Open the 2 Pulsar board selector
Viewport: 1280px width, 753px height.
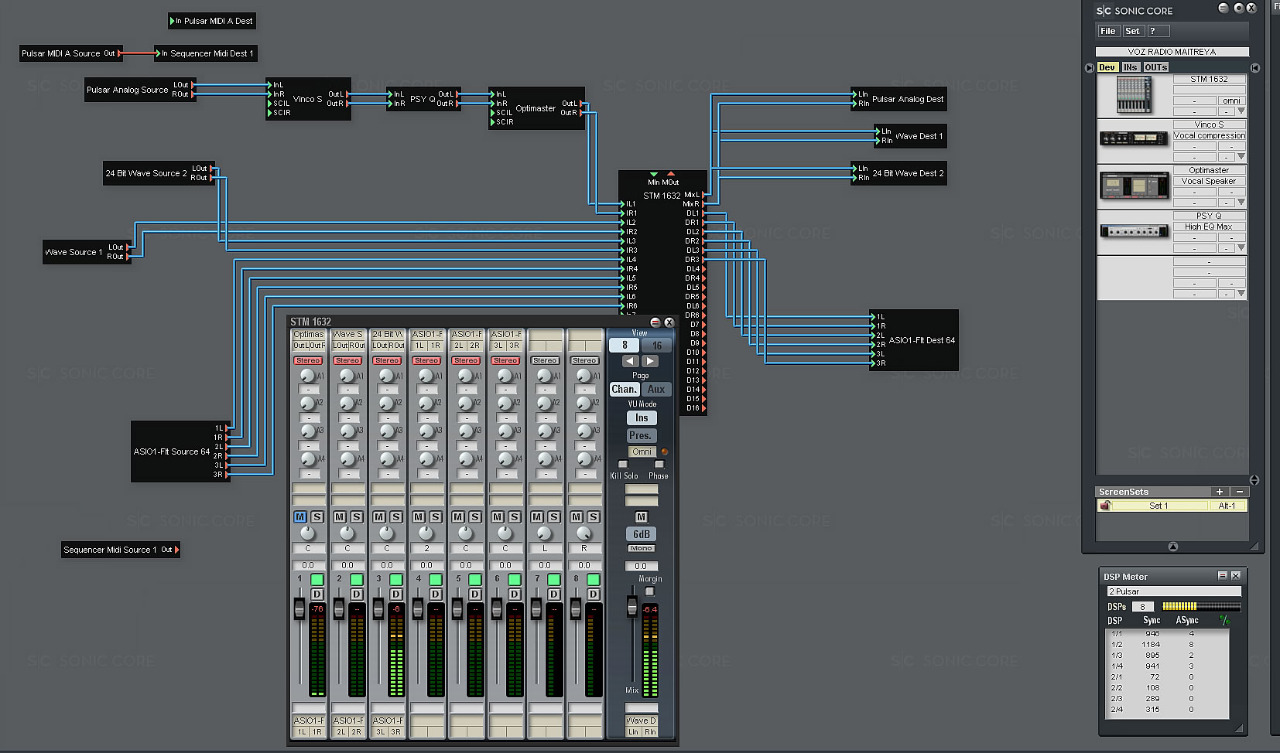tap(1174, 591)
